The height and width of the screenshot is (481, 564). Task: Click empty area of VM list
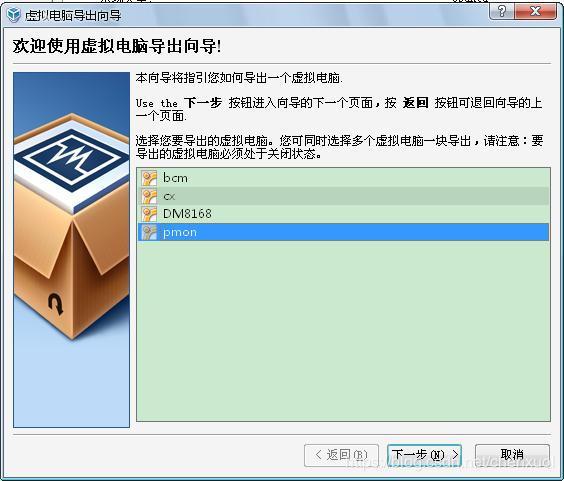tap(344, 331)
